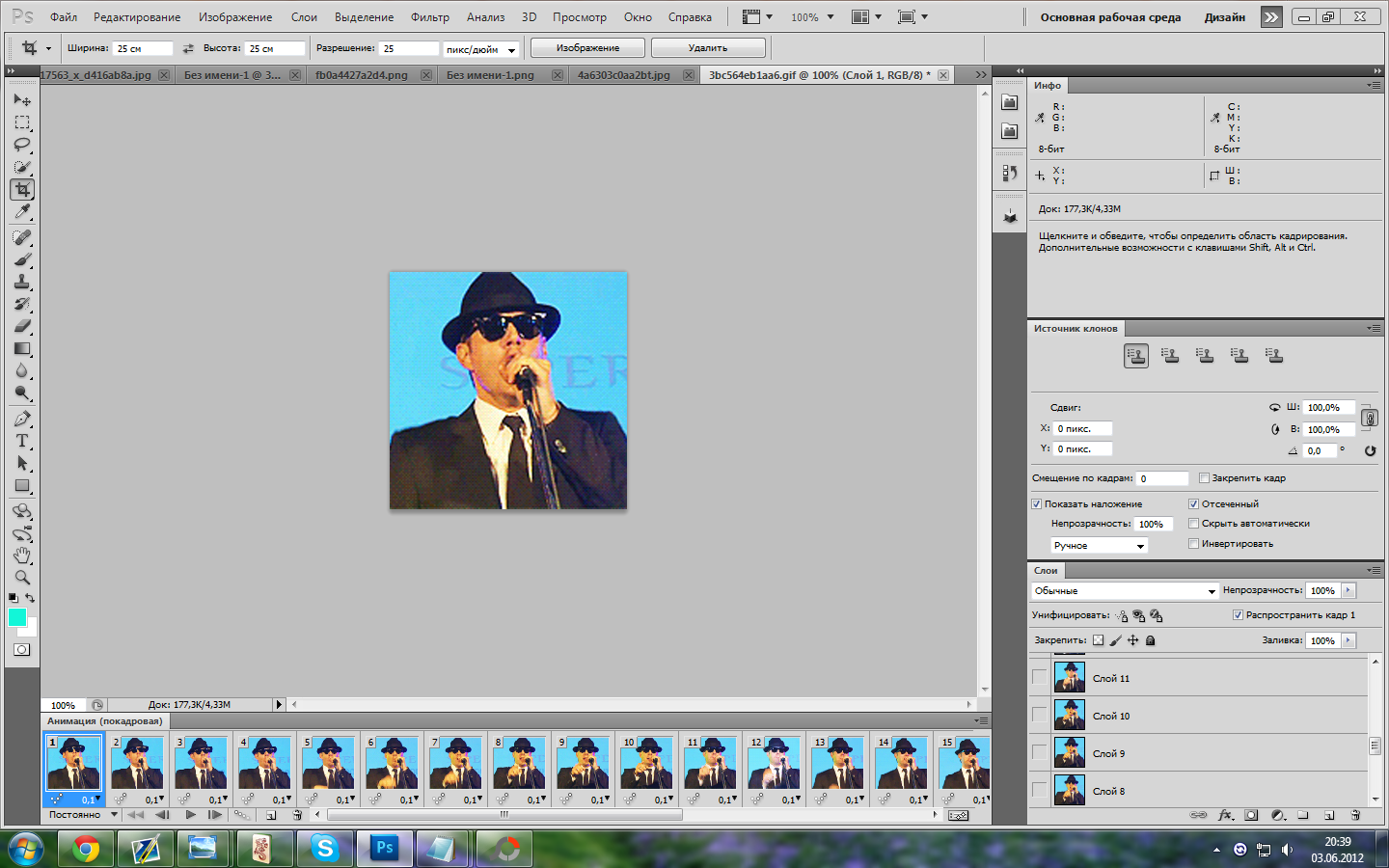Screen dimensions: 1389x868
Task: Select the Pen tool
Action: (22, 419)
